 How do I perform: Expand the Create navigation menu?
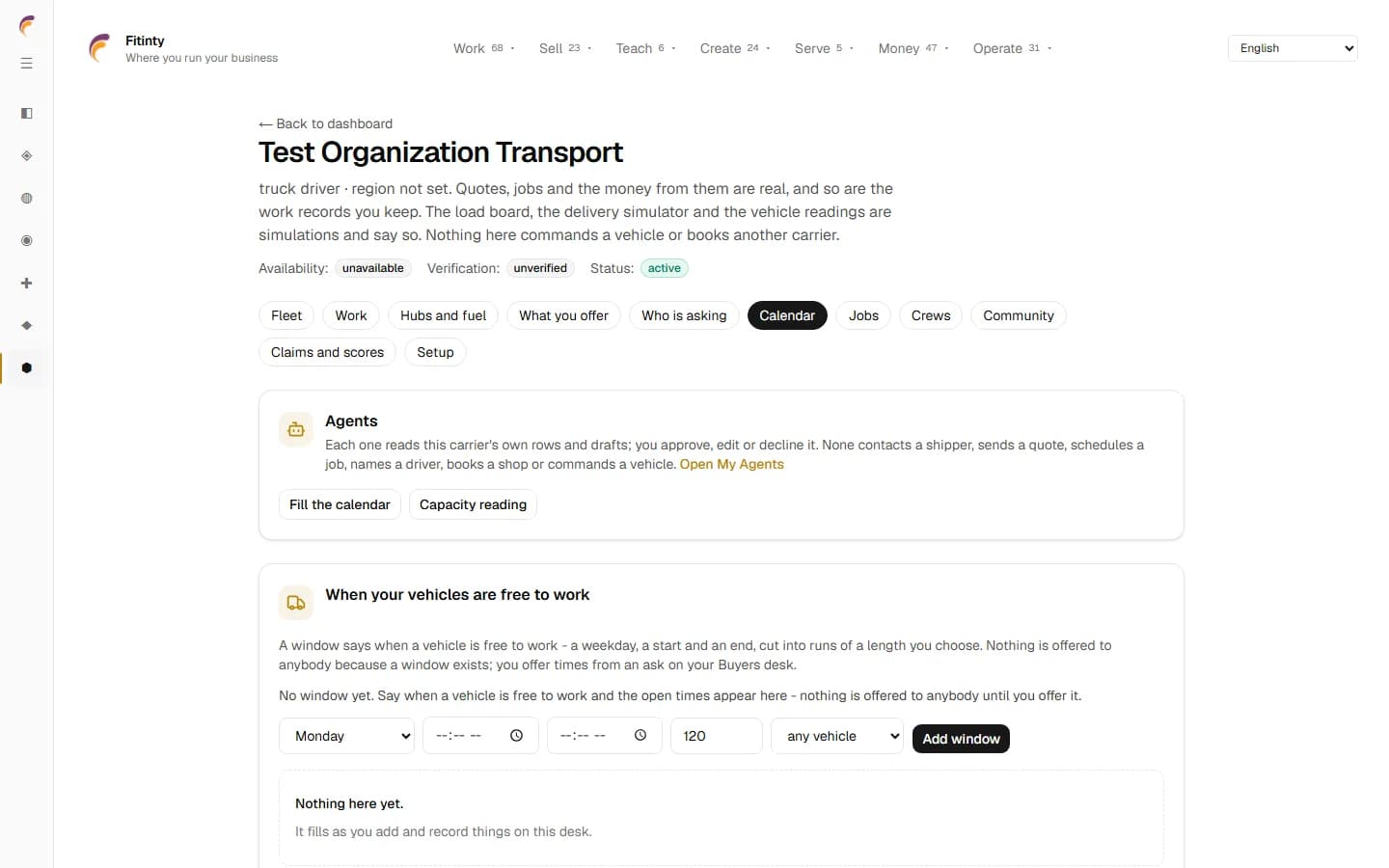pyautogui.click(x=735, y=48)
